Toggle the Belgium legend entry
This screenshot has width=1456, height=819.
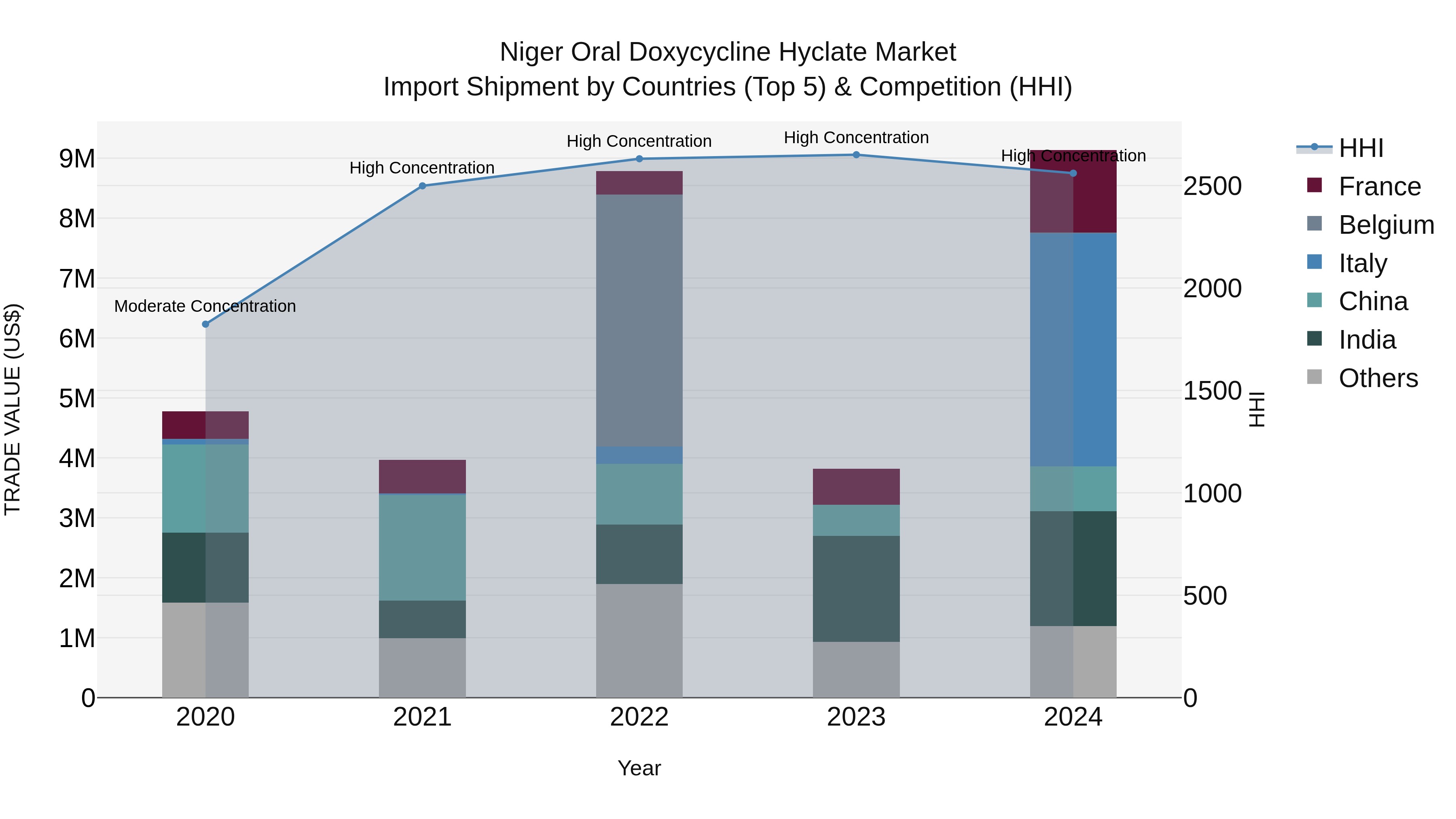[x=1370, y=225]
